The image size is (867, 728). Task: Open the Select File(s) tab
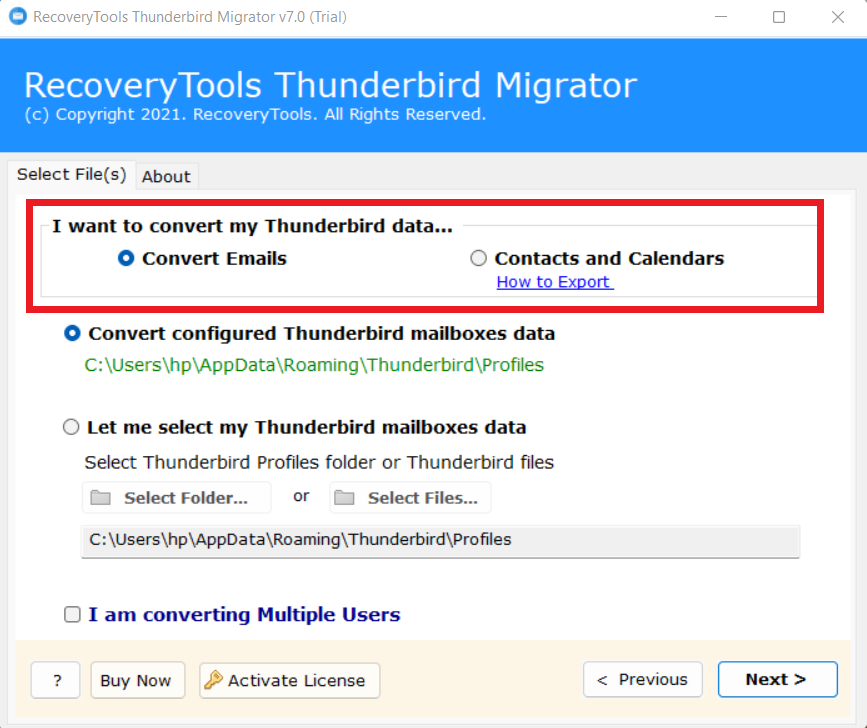pos(71,175)
